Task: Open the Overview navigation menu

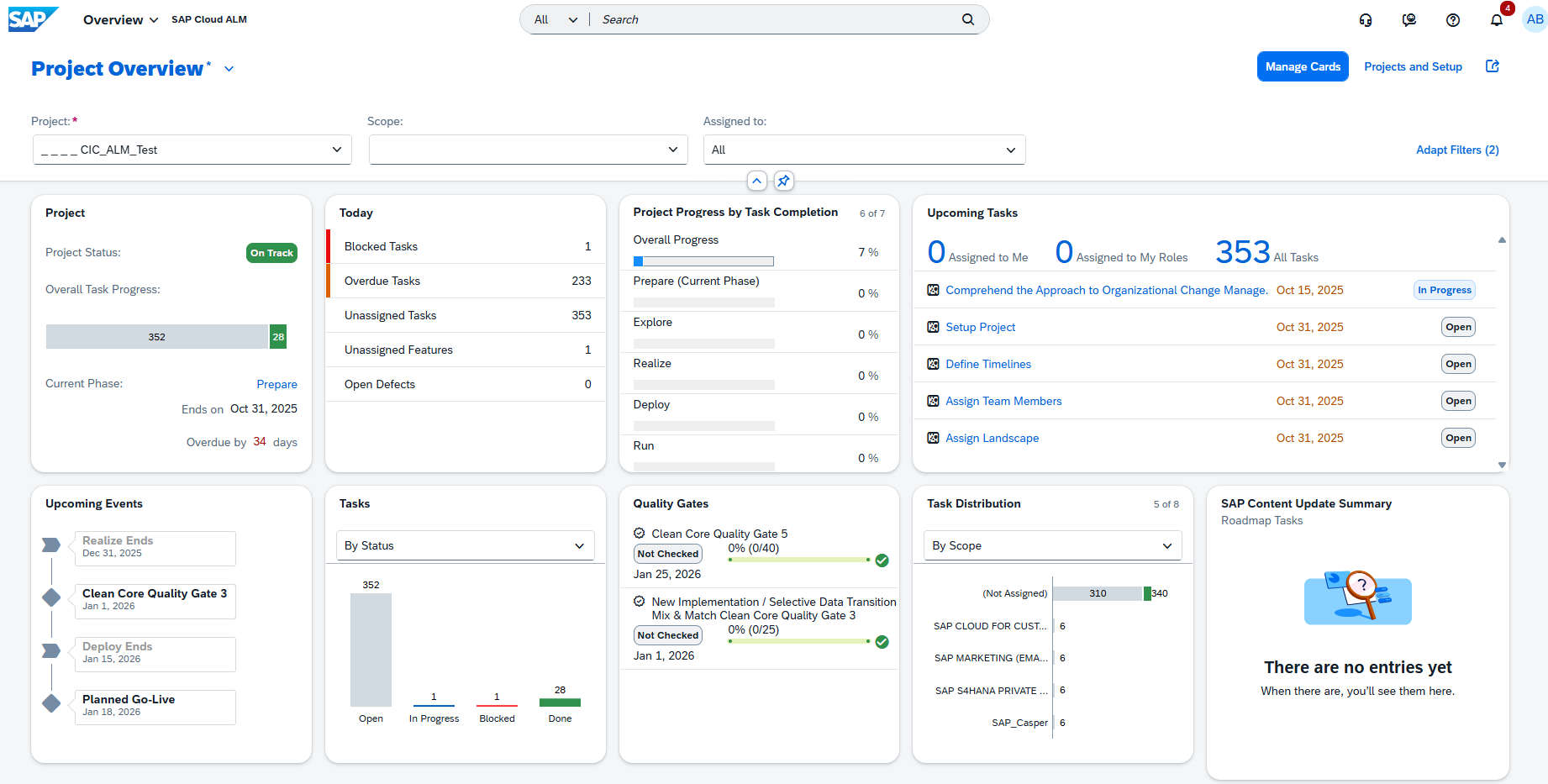Action: [x=120, y=19]
